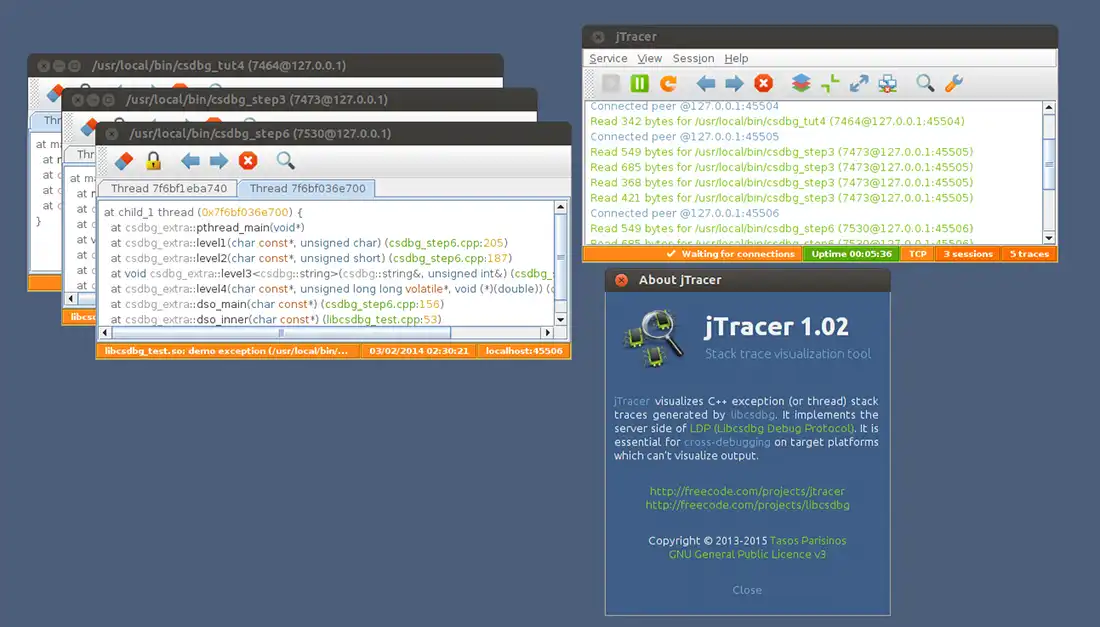This screenshot has width=1100, height=627.
Task: Click scroll-up arrow in csdbg_step6 trace
Action: [x=560, y=207]
